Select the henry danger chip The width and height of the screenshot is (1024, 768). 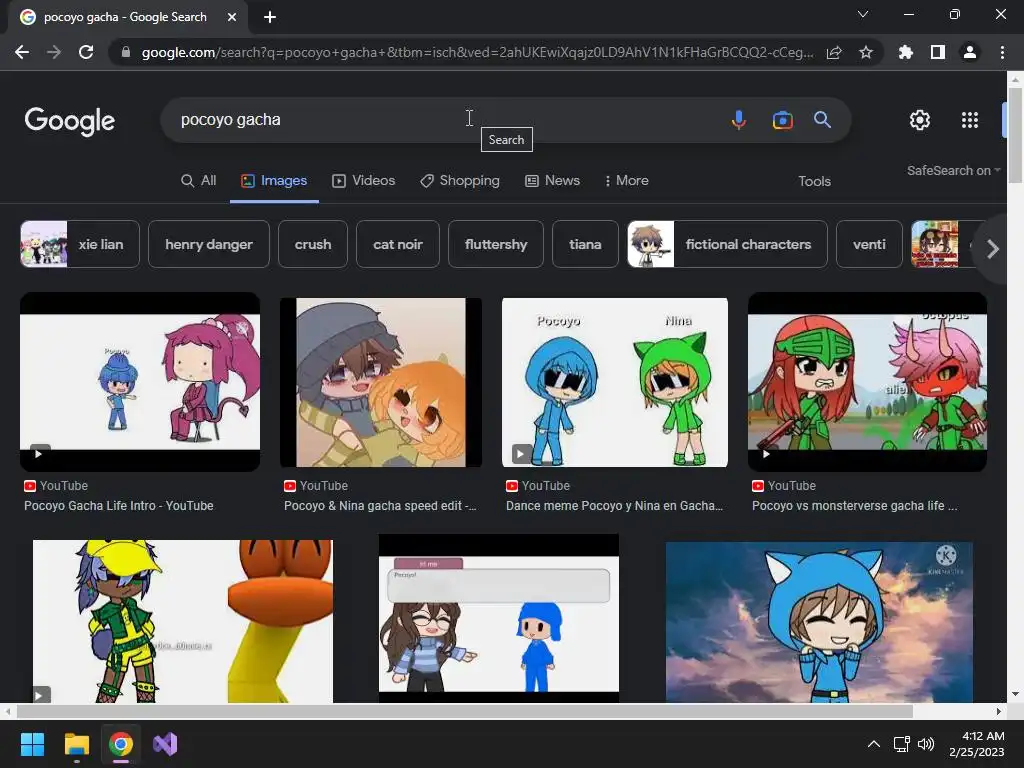tap(209, 244)
